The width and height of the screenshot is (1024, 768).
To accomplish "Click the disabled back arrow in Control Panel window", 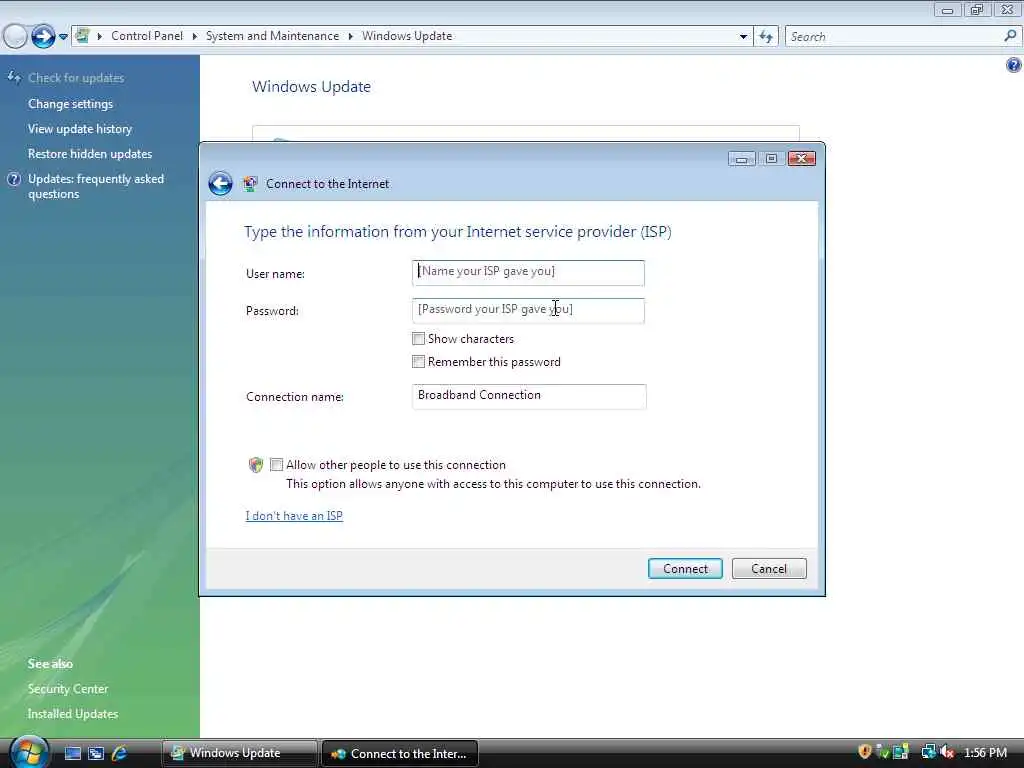I will pyautogui.click(x=15, y=37).
